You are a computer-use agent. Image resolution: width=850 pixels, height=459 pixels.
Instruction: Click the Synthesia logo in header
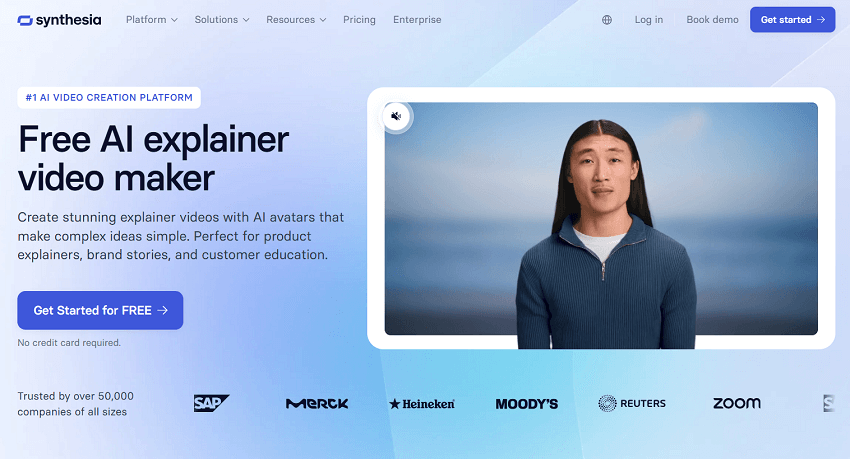pyautogui.click(x=59, y=20)
